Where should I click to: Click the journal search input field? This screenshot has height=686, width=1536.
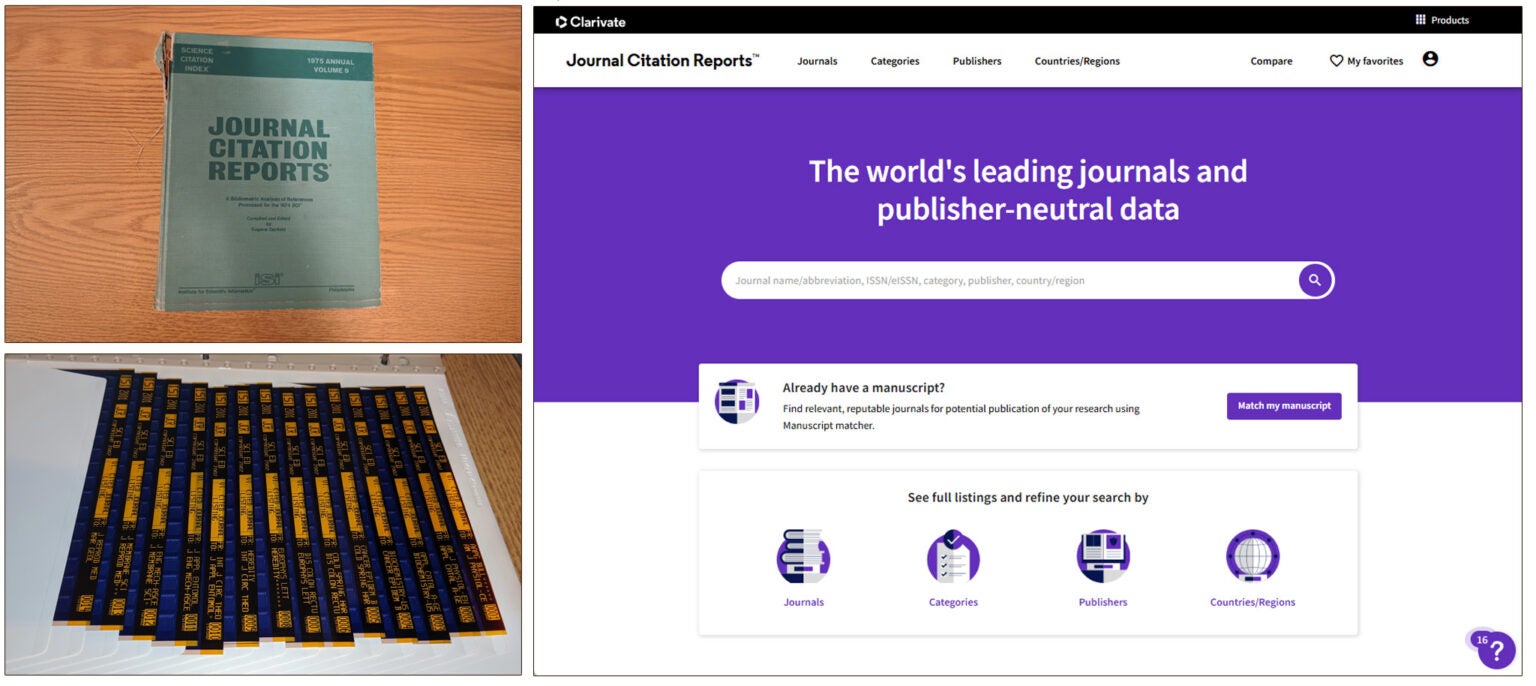tap(1000, 280)
